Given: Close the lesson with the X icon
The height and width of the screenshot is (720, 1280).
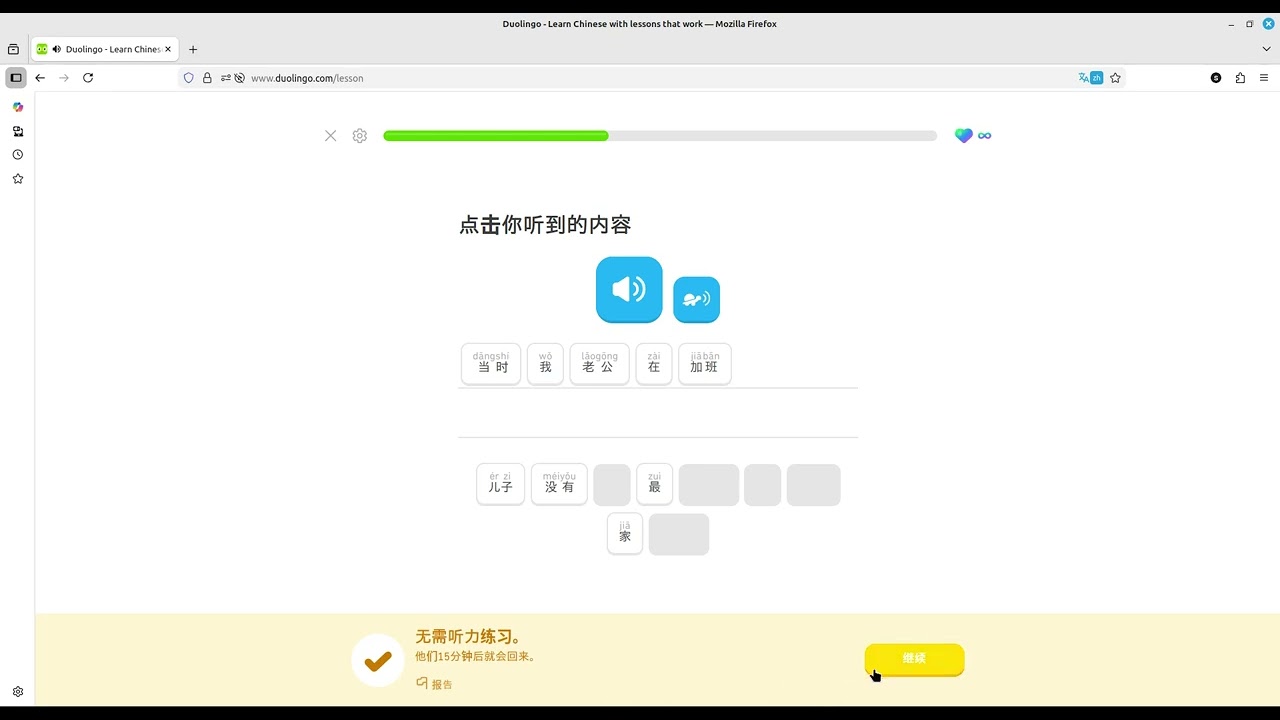Looking at the screenshot, I should tap(331, 136).
